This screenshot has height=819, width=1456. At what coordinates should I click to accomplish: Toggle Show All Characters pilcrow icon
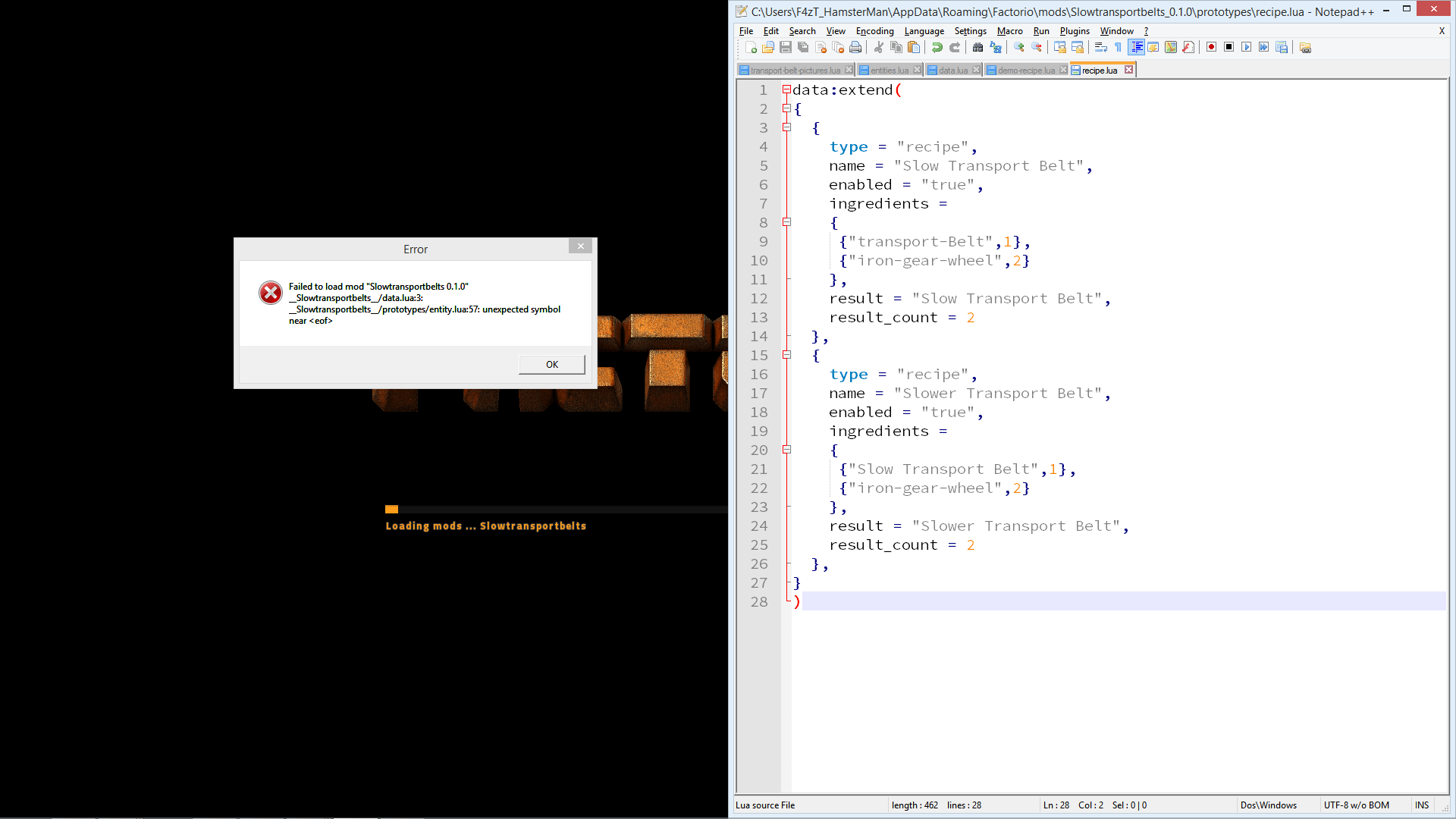pos(1118,47)
